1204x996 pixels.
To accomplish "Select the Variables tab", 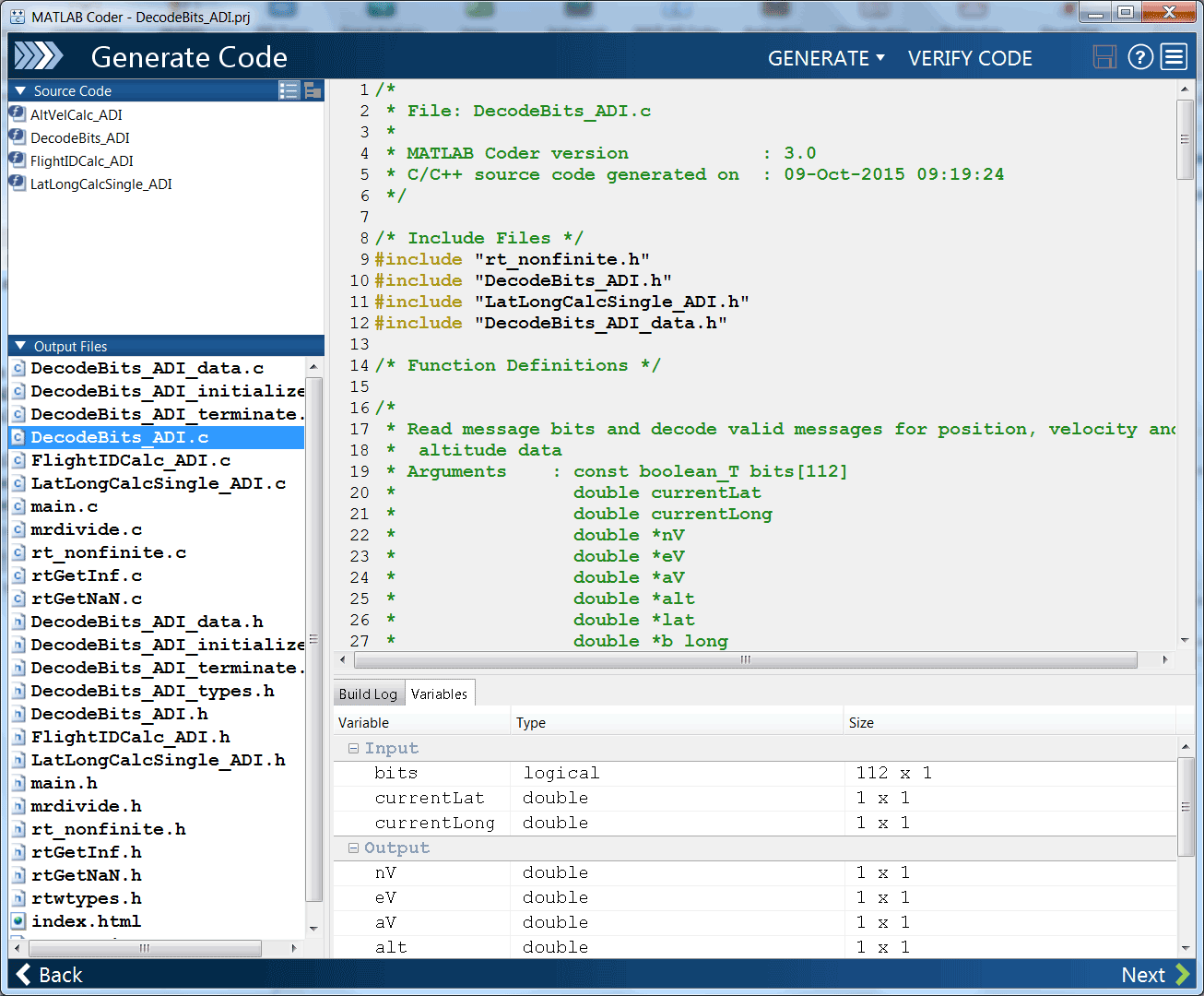I will point(439,694).
